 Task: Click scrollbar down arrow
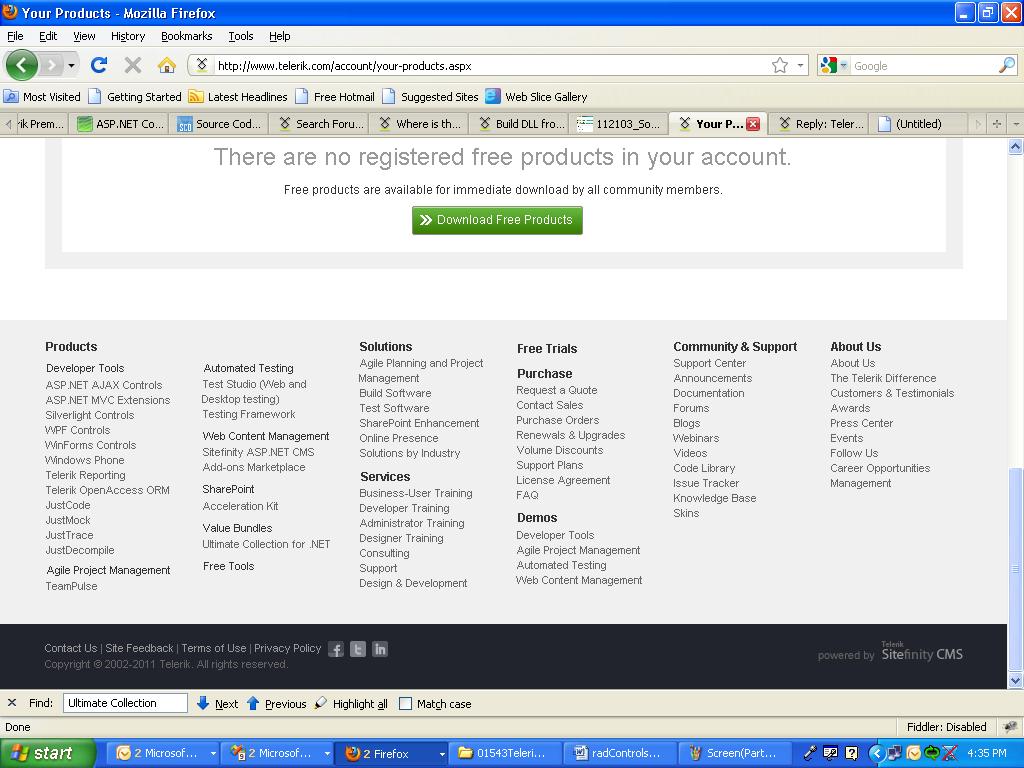(1016, 680)
